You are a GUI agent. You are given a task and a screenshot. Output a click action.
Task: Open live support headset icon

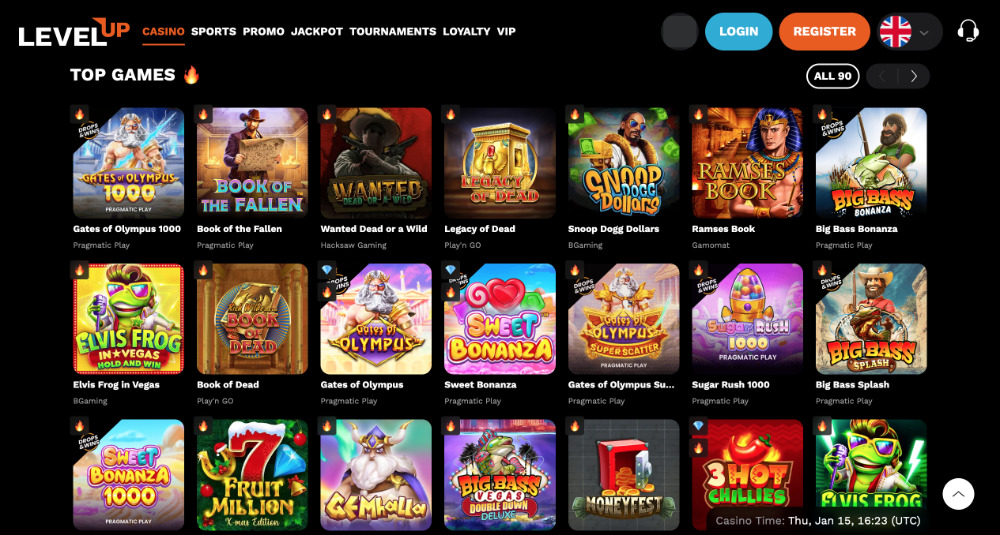click(x=968, y=31)
